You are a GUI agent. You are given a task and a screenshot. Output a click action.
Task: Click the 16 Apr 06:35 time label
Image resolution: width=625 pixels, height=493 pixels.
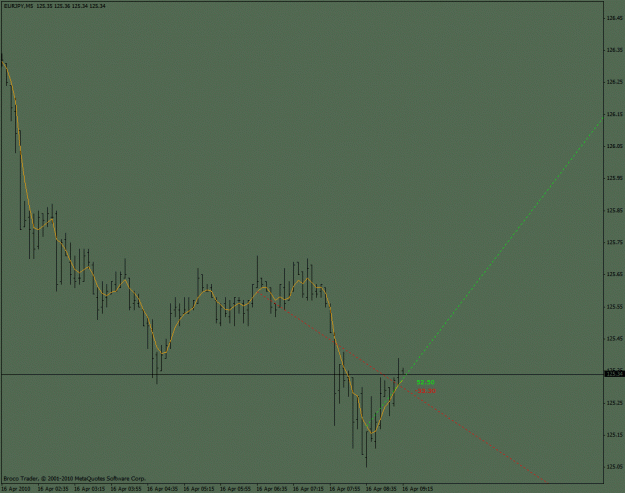pyautogui.click(x=272, y=489)
